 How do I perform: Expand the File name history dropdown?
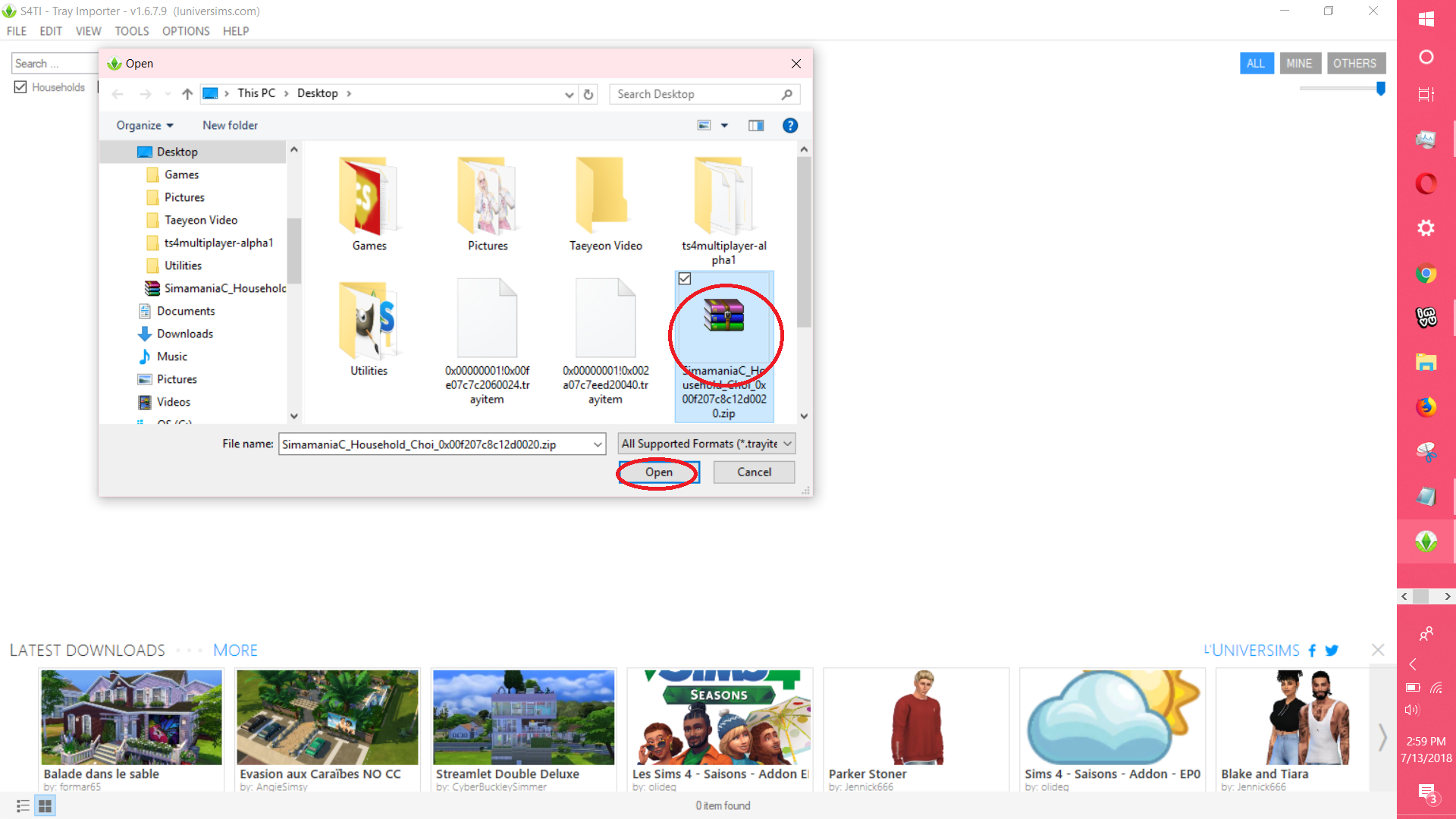click(598, 444)
